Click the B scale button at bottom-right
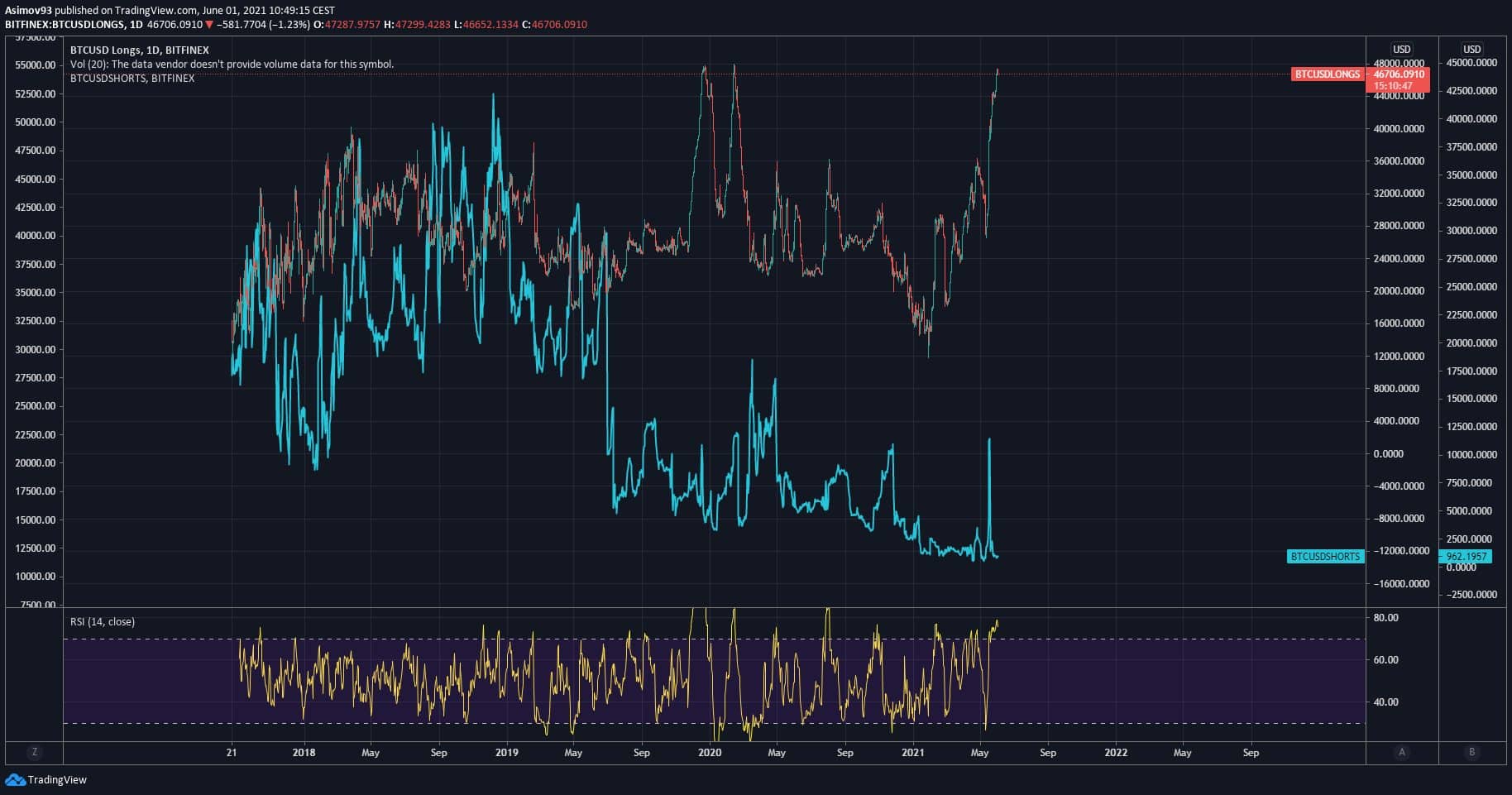The height and width of the screenshot is (795, 1512). (1471, 752)
